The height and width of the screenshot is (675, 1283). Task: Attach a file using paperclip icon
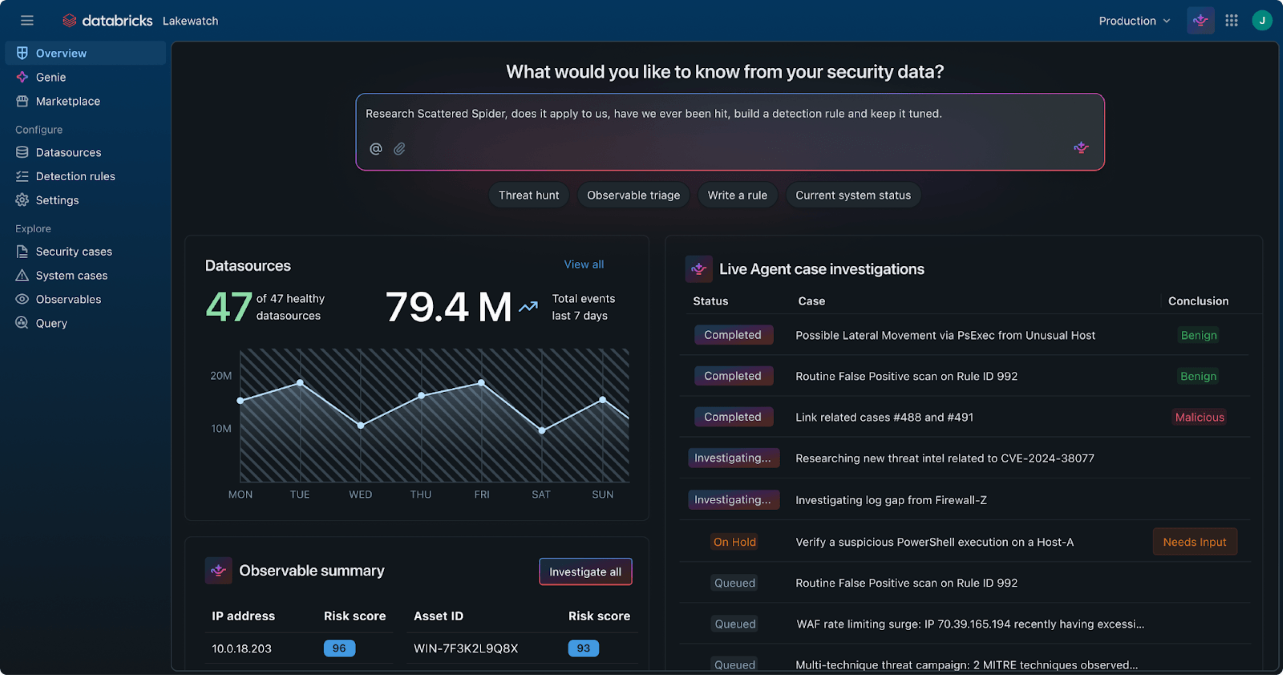[x=399, y=149]
